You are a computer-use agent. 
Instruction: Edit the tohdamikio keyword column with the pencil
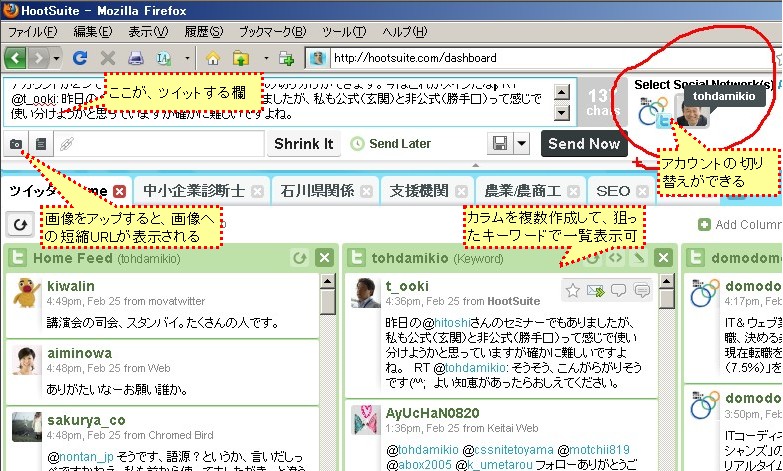639,258
